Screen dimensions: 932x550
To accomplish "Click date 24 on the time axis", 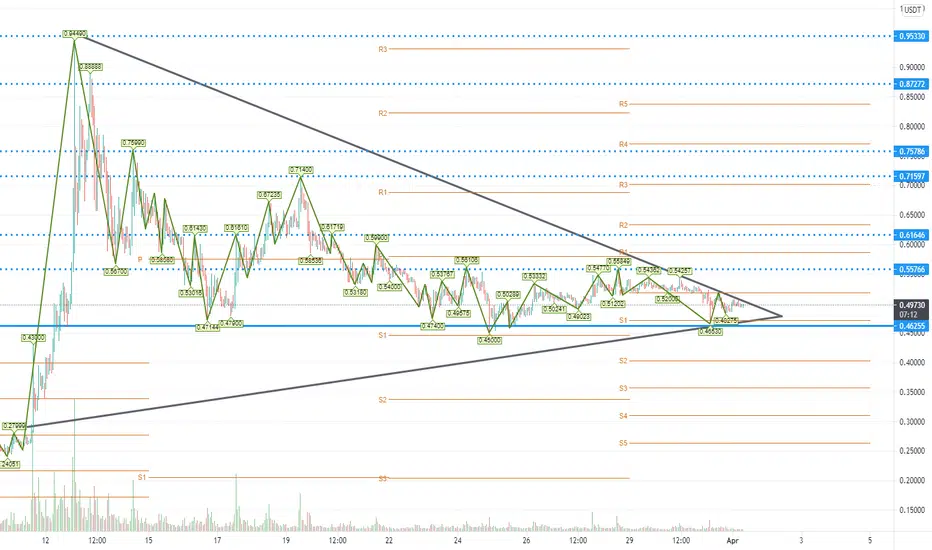I will point(458,540).
